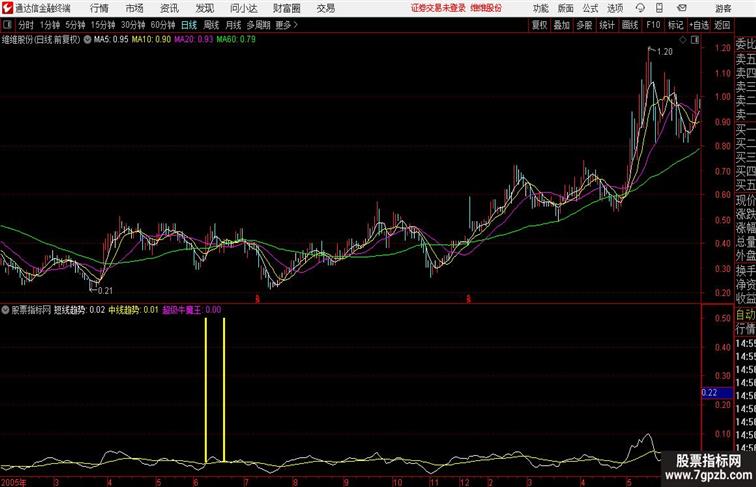The width and height of the screenshot is (756, 487).
Task: Switch to the 5分钟 period tab
Action: pyautogui.click(x=75, y=25)
